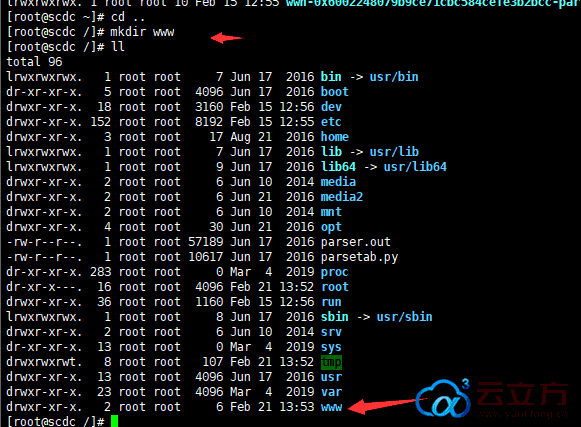Click the usr/lib64 symlink target
This screenshot has height=427, width=581.
click(415, 167)
